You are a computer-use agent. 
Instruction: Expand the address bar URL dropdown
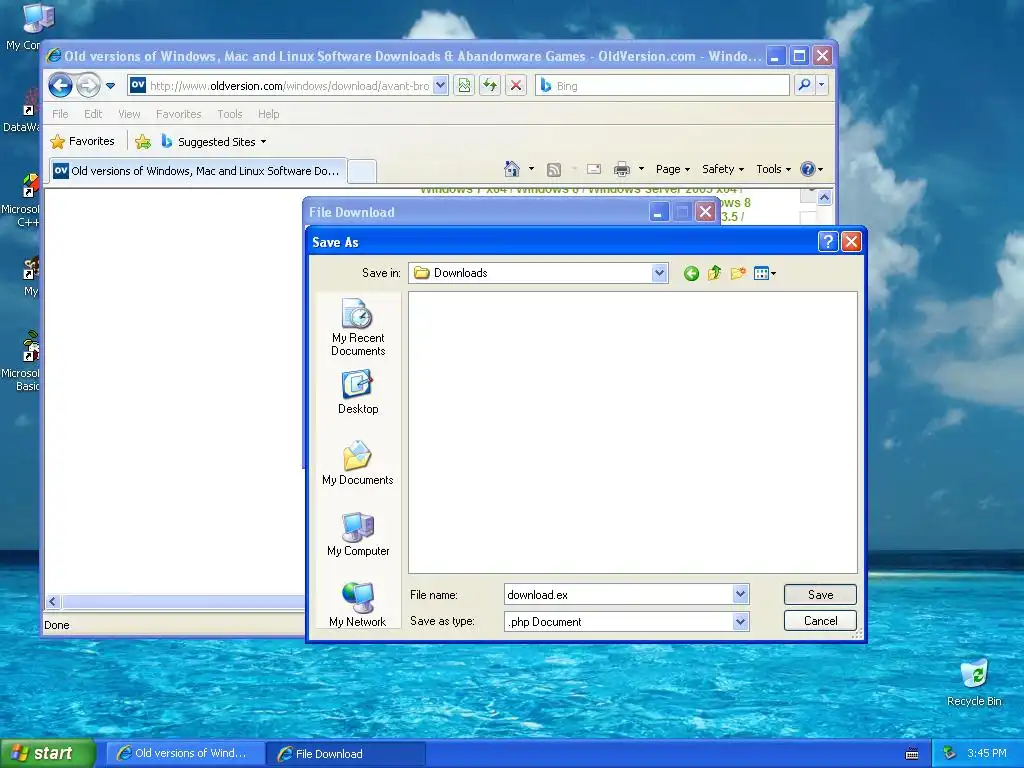click(440, 86)
